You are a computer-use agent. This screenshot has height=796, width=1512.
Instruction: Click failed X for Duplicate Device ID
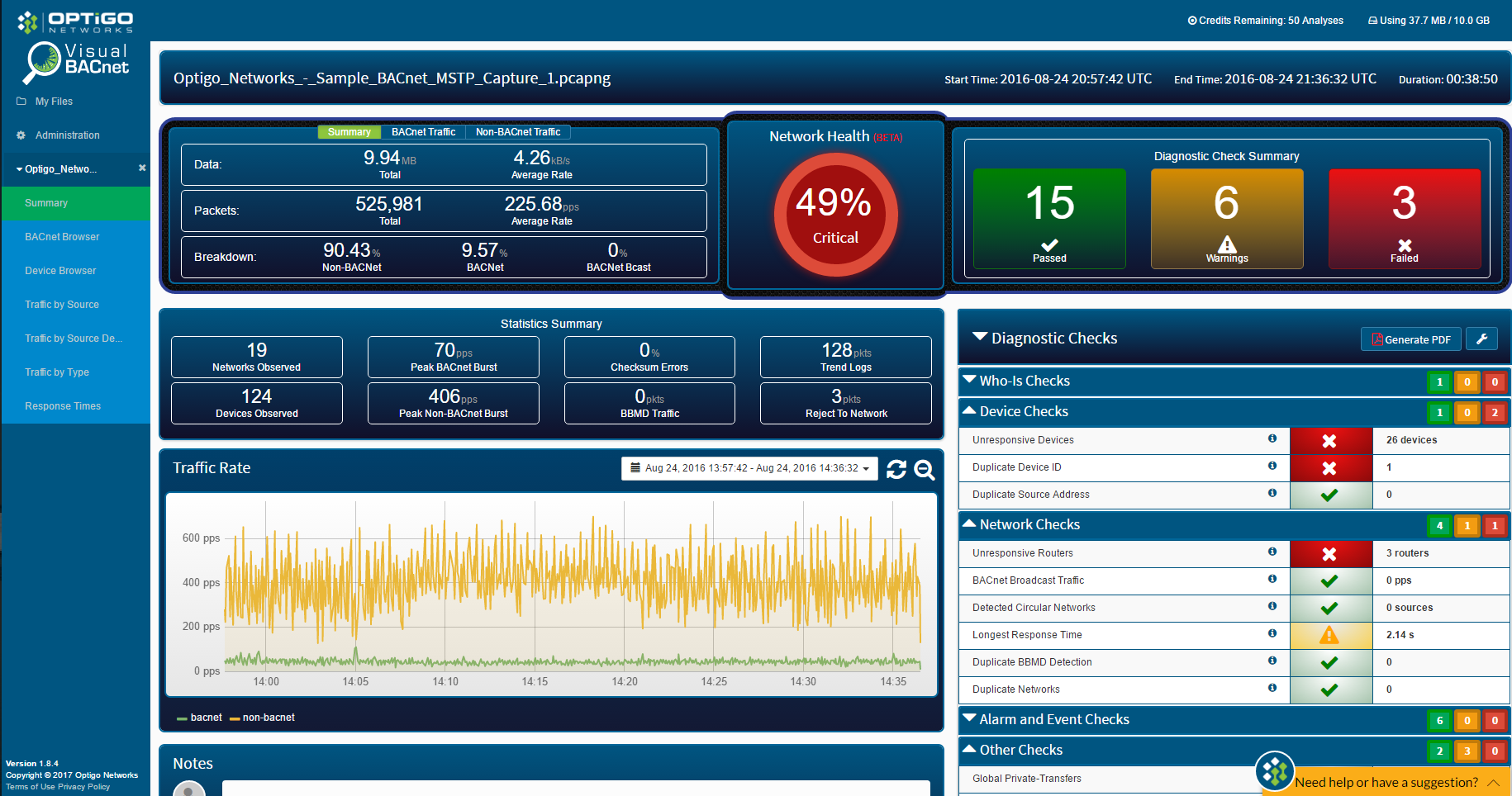pyautogui.click(x=1329, y=468)
